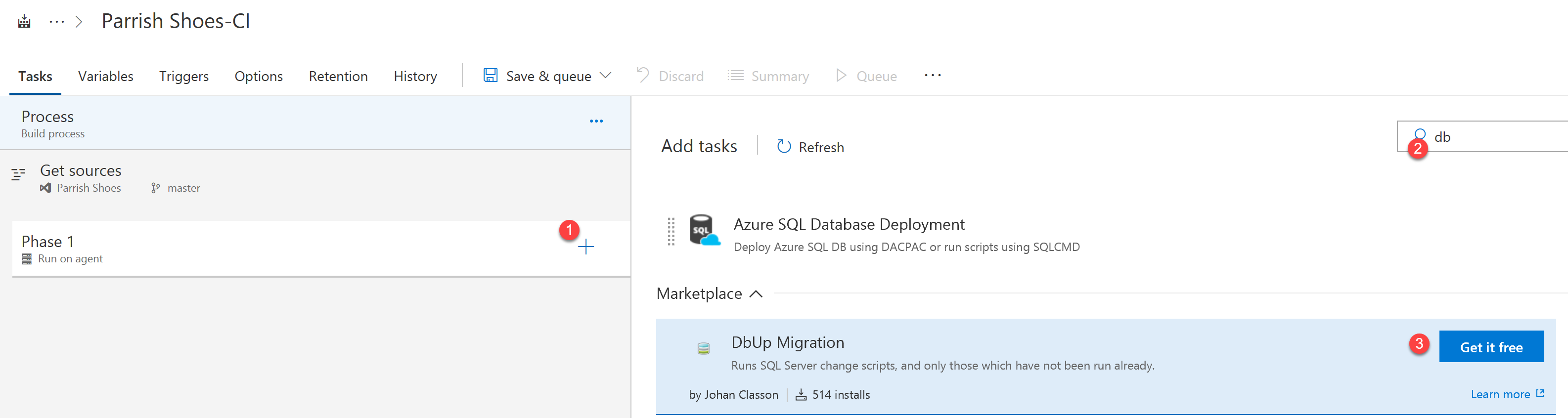Click the plus icon on Phase 1
The height and width of the screenshot is (418, 1568).
[585, 247]
